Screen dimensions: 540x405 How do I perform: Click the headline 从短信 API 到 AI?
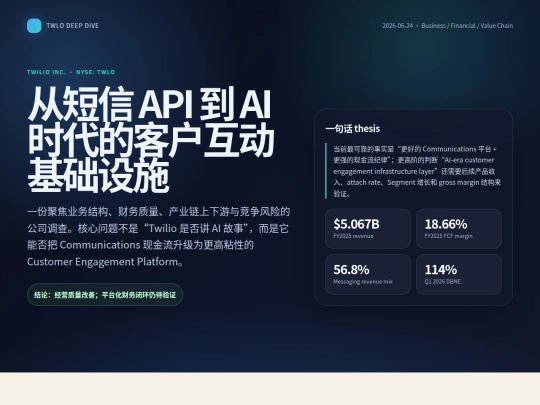(x=149, y=104)
